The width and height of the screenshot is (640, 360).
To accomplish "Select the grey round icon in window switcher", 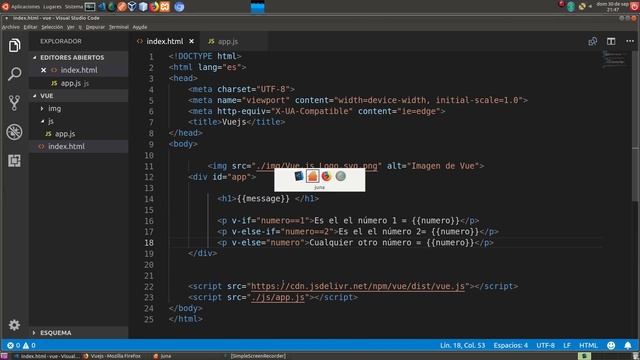I will point(340,176).
